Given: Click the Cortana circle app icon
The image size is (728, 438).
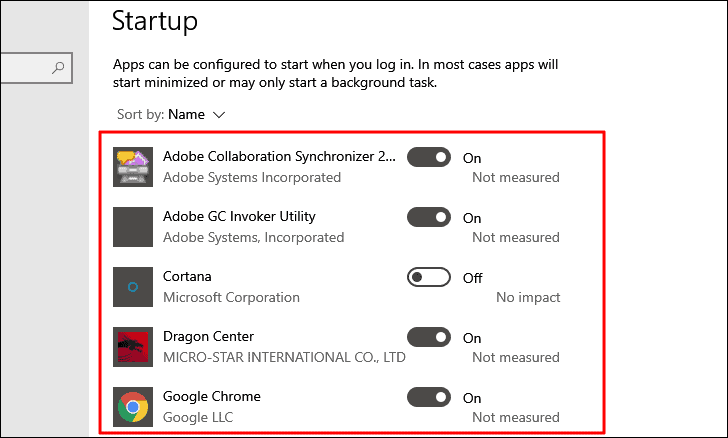Looking at the screenshot, I should point(133,287).
